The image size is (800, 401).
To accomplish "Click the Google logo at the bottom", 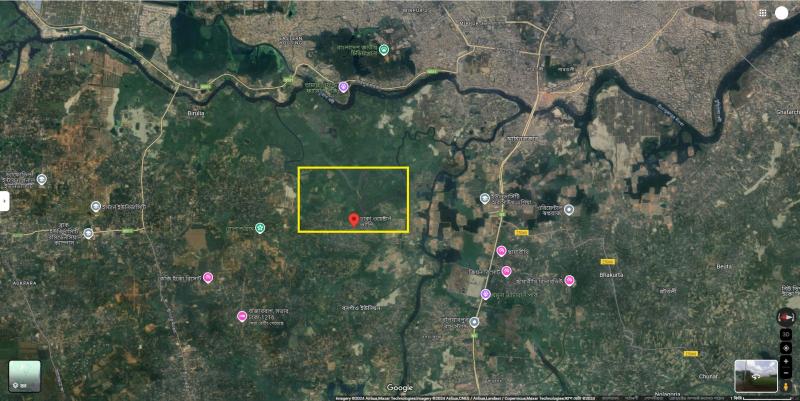I will 399,388.
